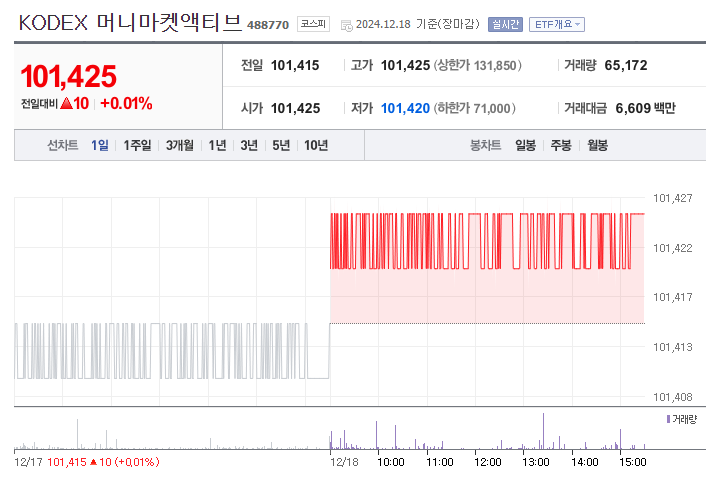The height and width of the screenshot is (481, 706).
Task: Click the 101,408 price axis label
Action: pyautogui.click(x=673, y=397)
